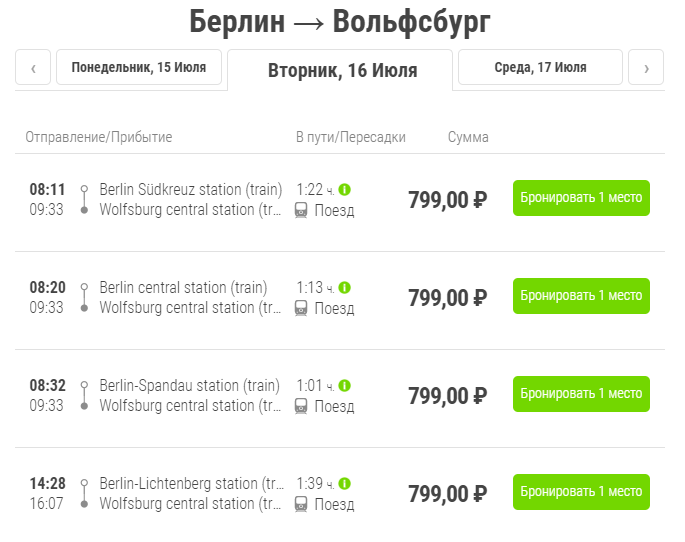Click train icon for 08:11 departure

[x=301, y=210]
